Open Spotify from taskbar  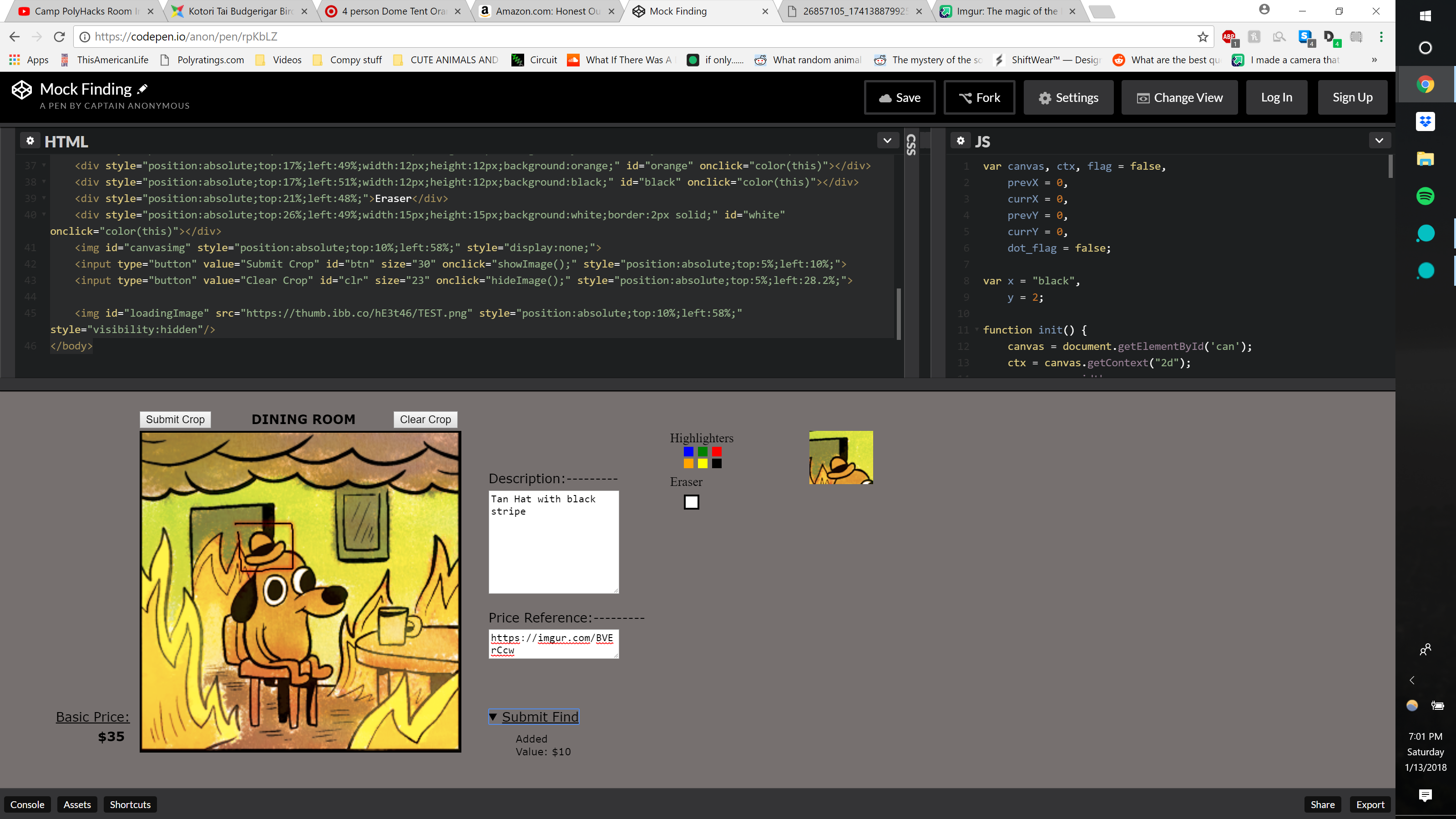1425,196
